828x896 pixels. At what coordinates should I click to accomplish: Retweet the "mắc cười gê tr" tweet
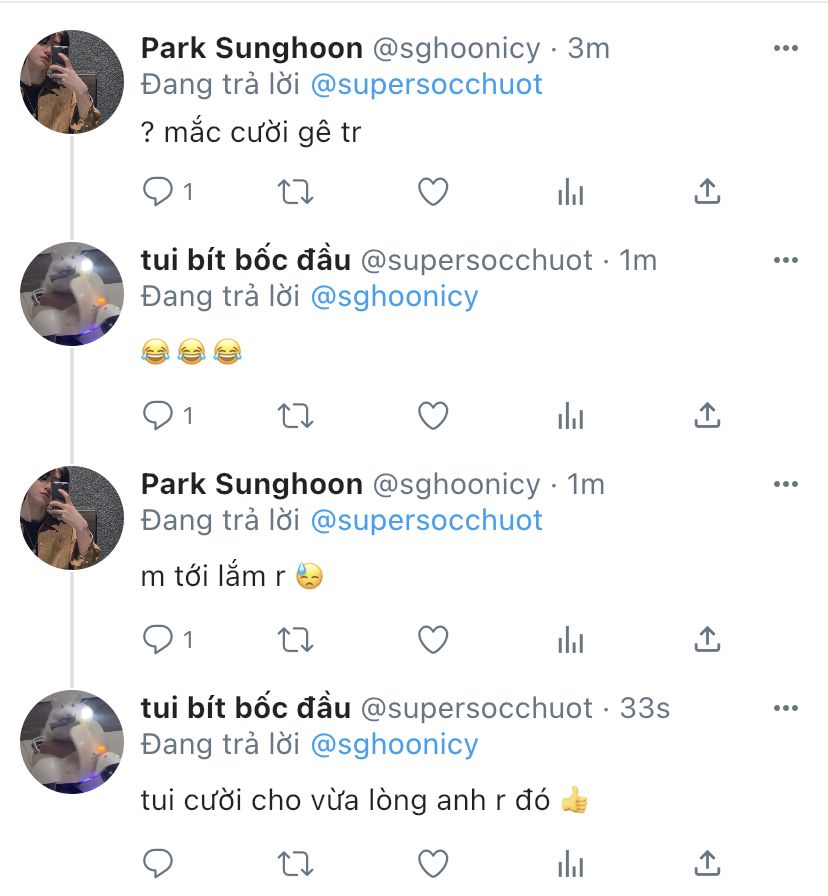295,191
